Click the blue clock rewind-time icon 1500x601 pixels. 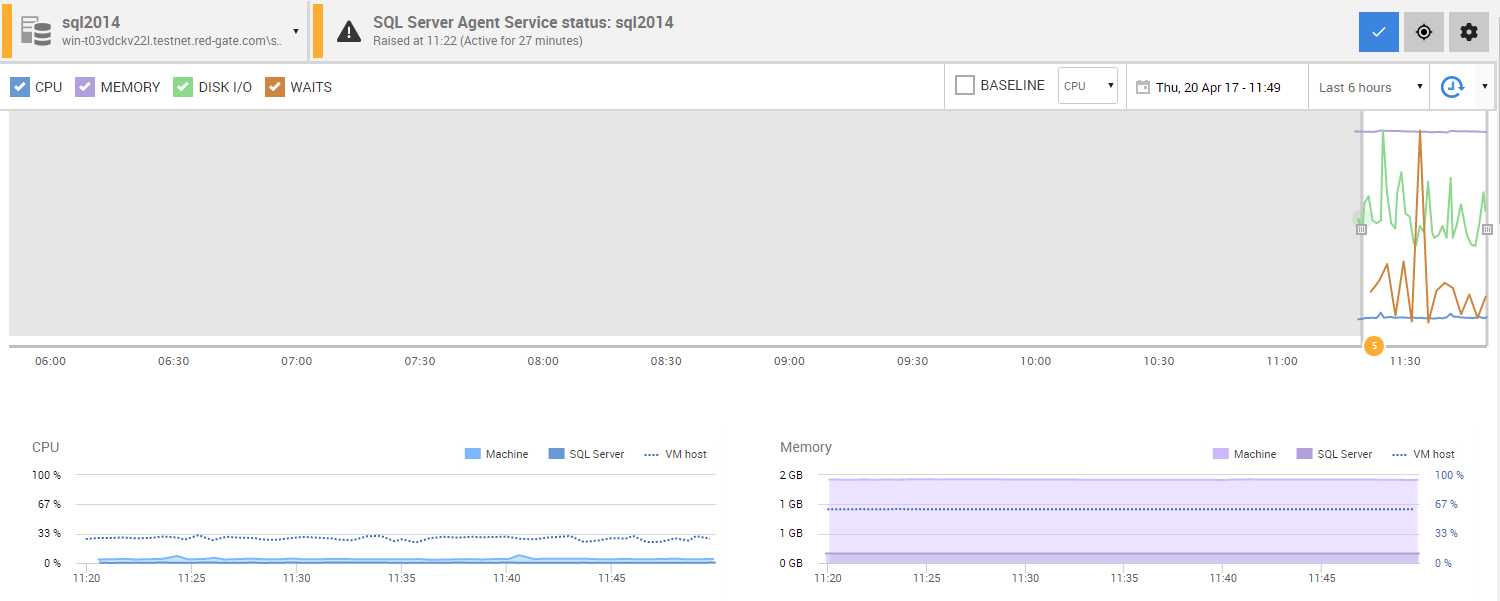pos(1451,87)
